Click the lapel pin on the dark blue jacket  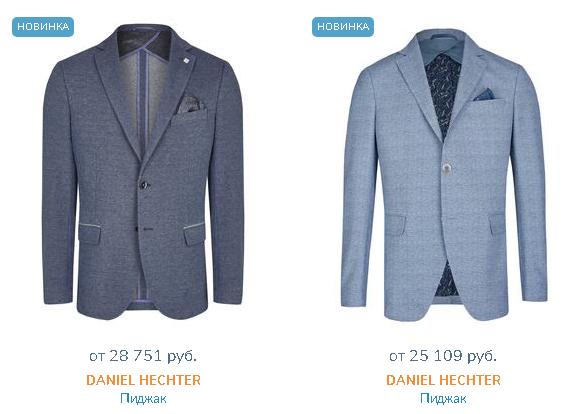tap(186, 61)
